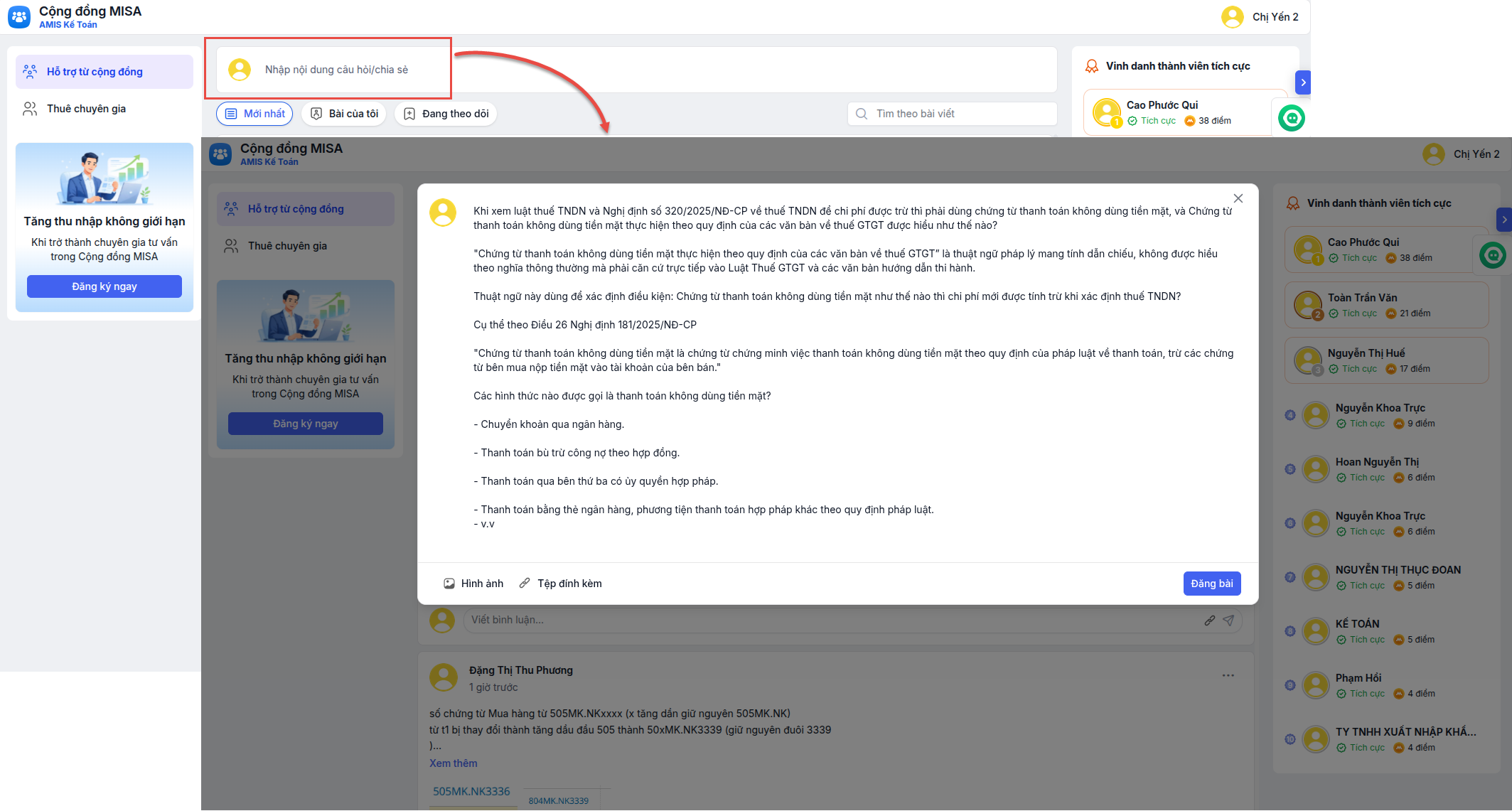Open three-dot menu on Đặng Thị Thu Phương post
1512x811 pixels.
click(1228, 675)
